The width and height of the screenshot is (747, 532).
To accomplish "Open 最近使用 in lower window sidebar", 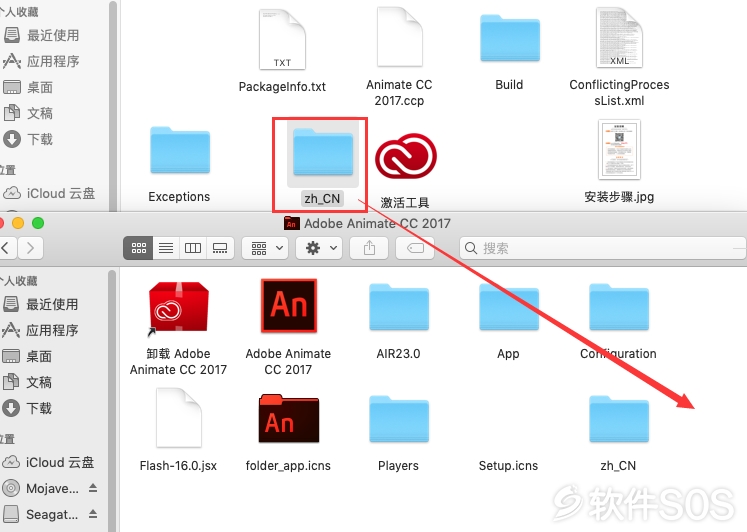I will coord(53,304).
